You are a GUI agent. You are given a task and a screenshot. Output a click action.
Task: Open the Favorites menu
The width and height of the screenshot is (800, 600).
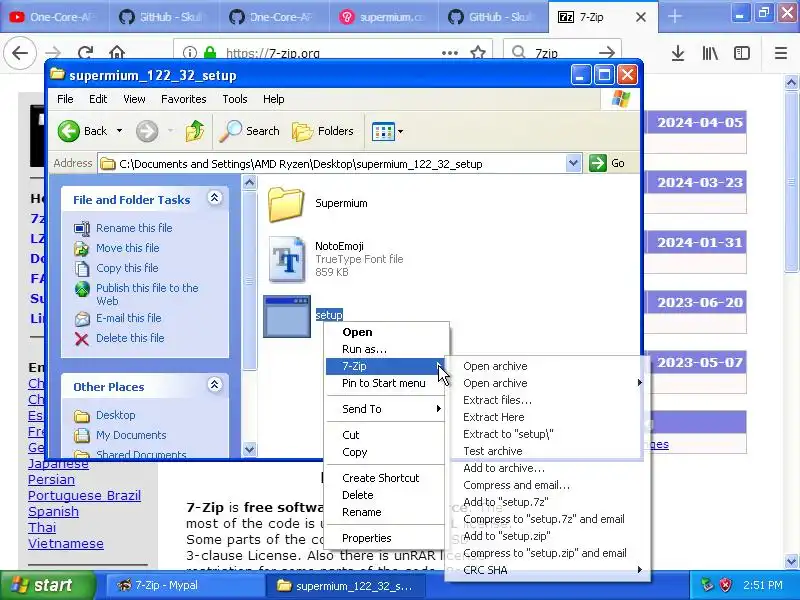coord(184,99)
